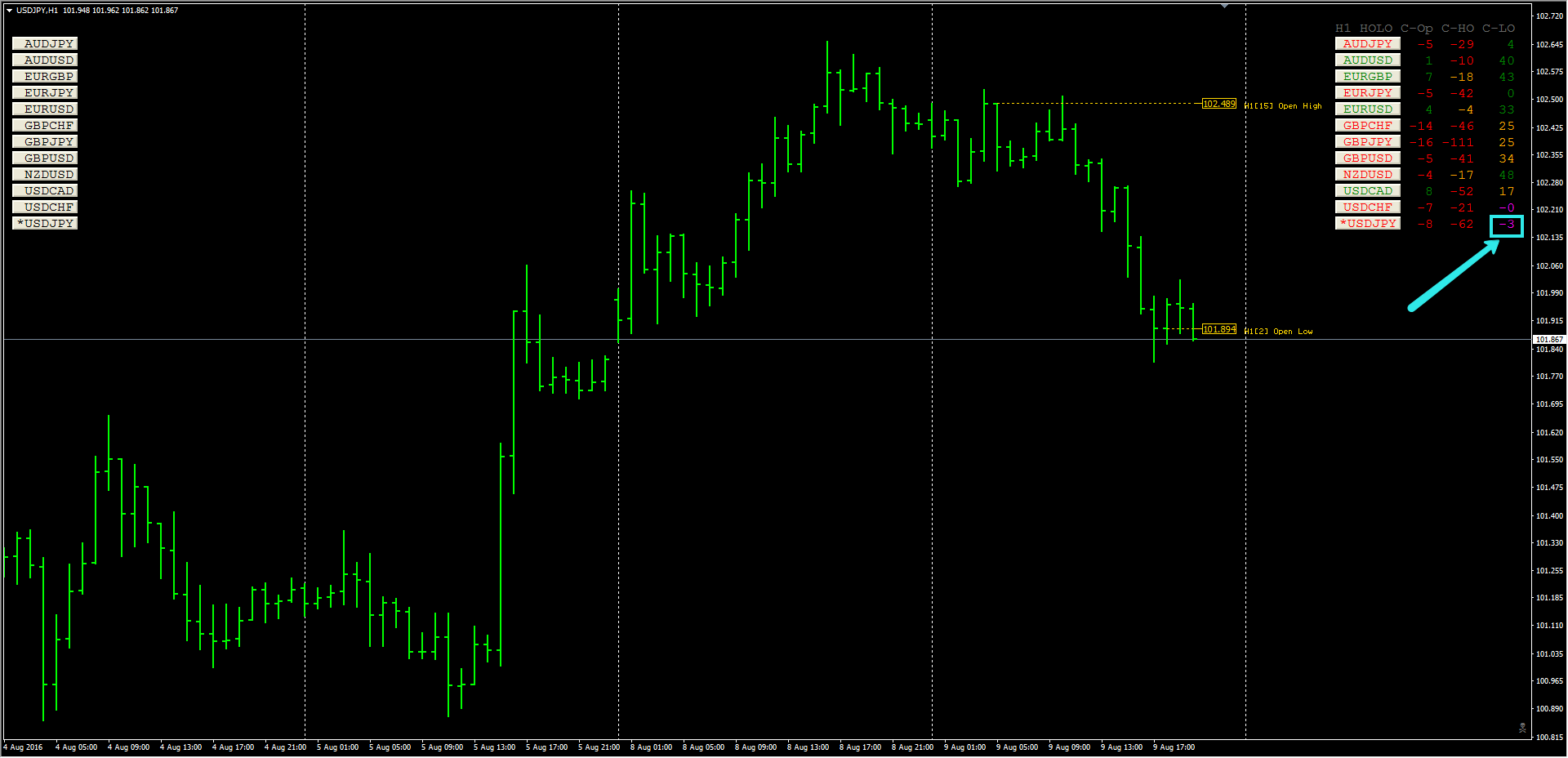Image resolution: width=1568 pixels, height=758 pixels.
Task: Select the red NZDUSD button in the H1 HOLO table
Action: pos(1368,174)
